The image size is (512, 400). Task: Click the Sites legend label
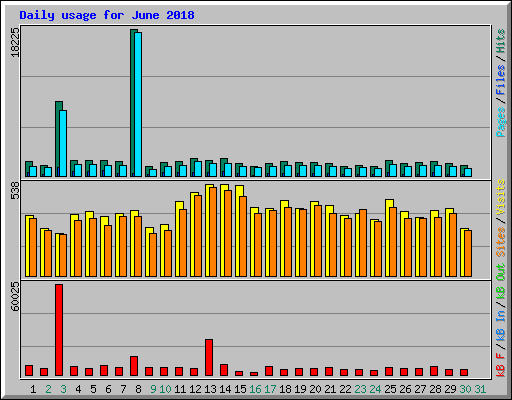pyautogui.click(x=501, y=242)
